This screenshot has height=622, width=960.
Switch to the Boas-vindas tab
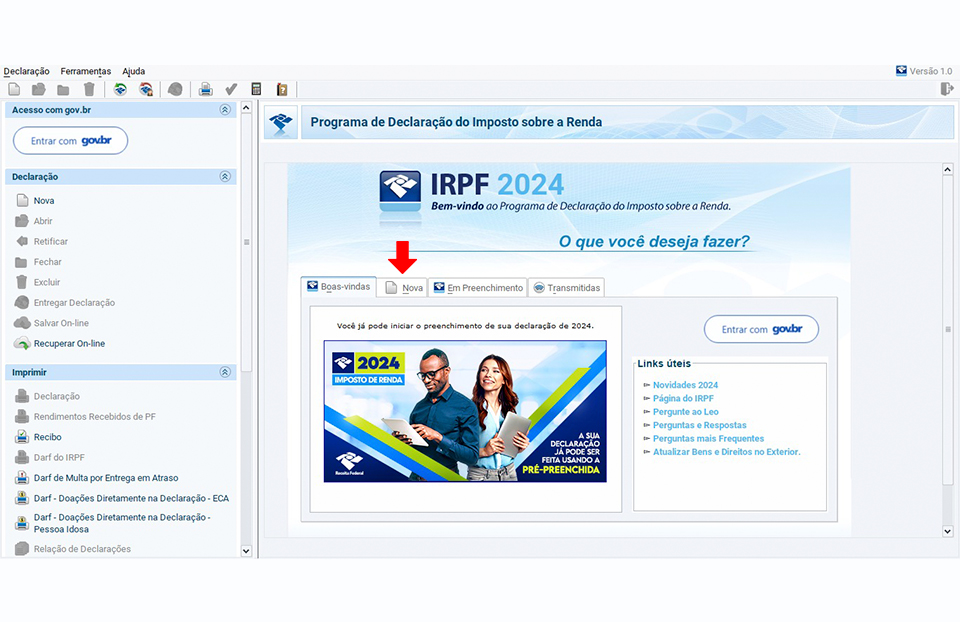[x=339, y=287]
